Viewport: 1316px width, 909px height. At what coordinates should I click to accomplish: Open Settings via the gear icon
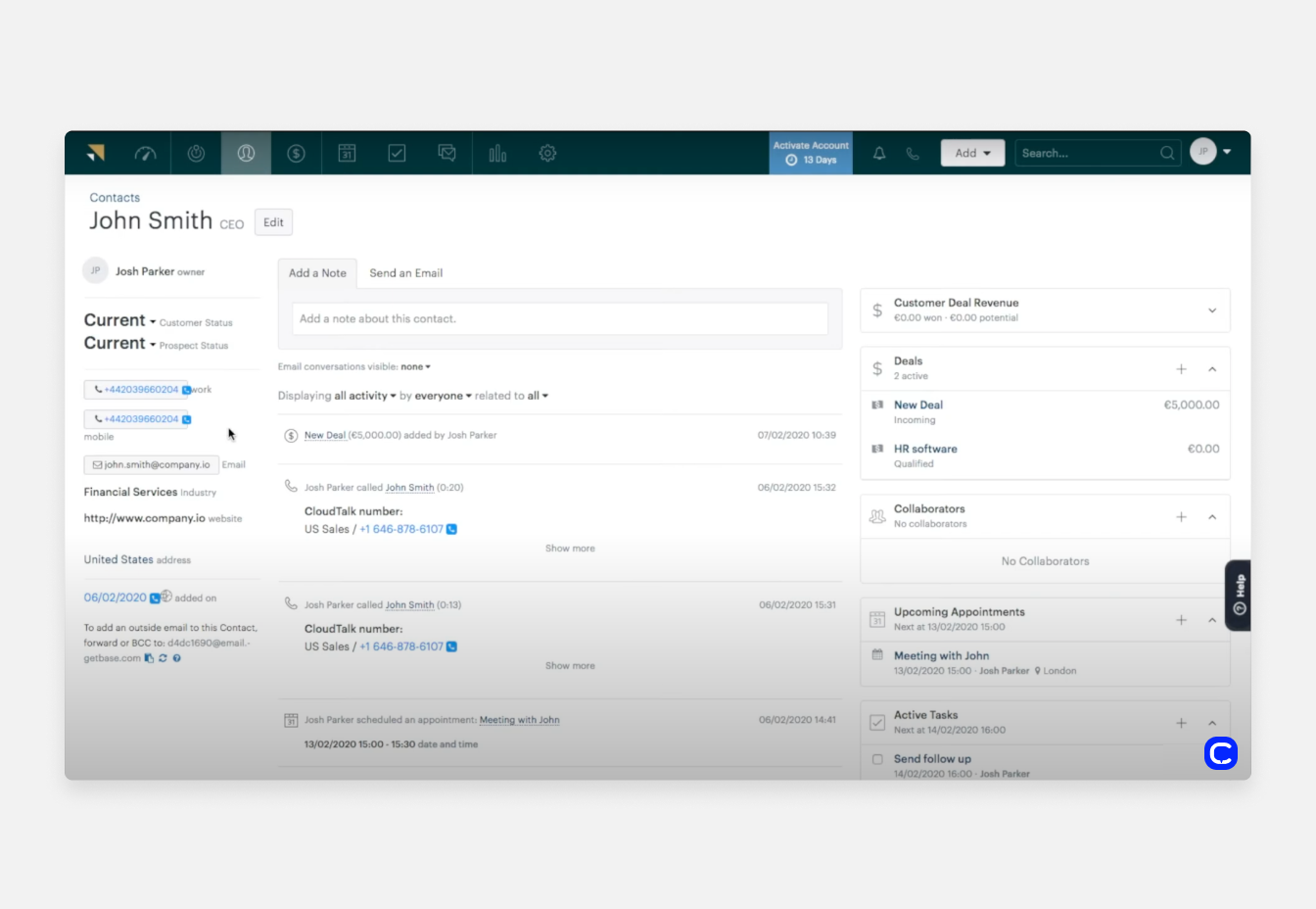click(547, 153)
